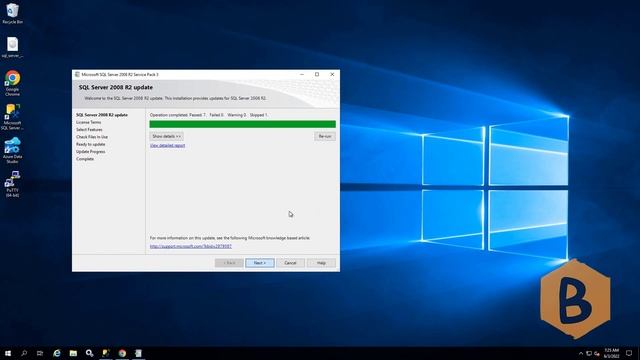640x360 pixels.
Task: Select the SQL Server 2008 R2 update step
Action: tap(102, 115)
